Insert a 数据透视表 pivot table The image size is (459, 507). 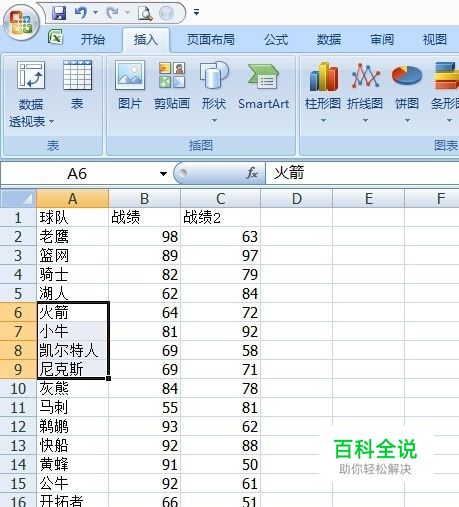point(31,93)
